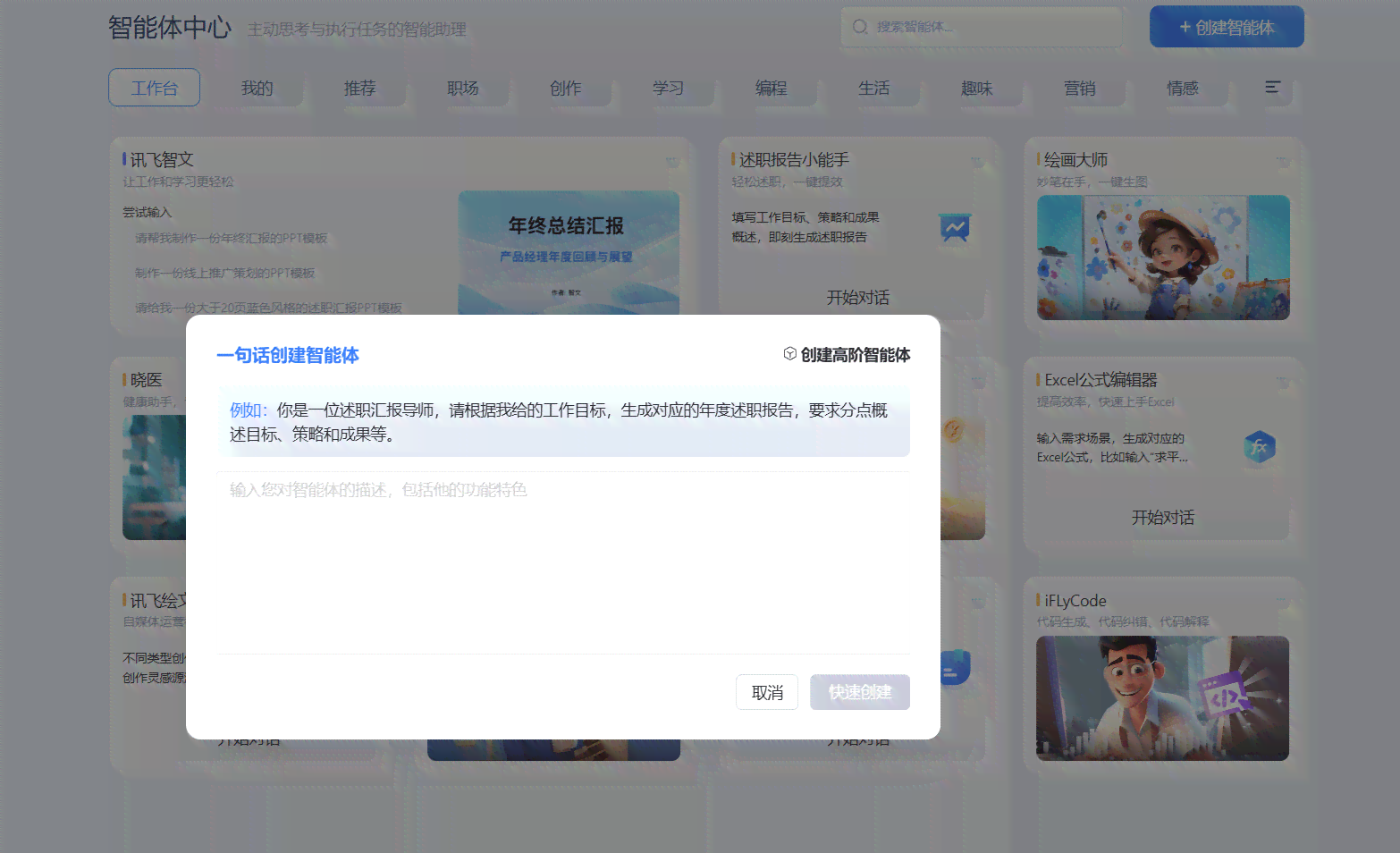Select the 创作 category tab

tap(565, 88)
